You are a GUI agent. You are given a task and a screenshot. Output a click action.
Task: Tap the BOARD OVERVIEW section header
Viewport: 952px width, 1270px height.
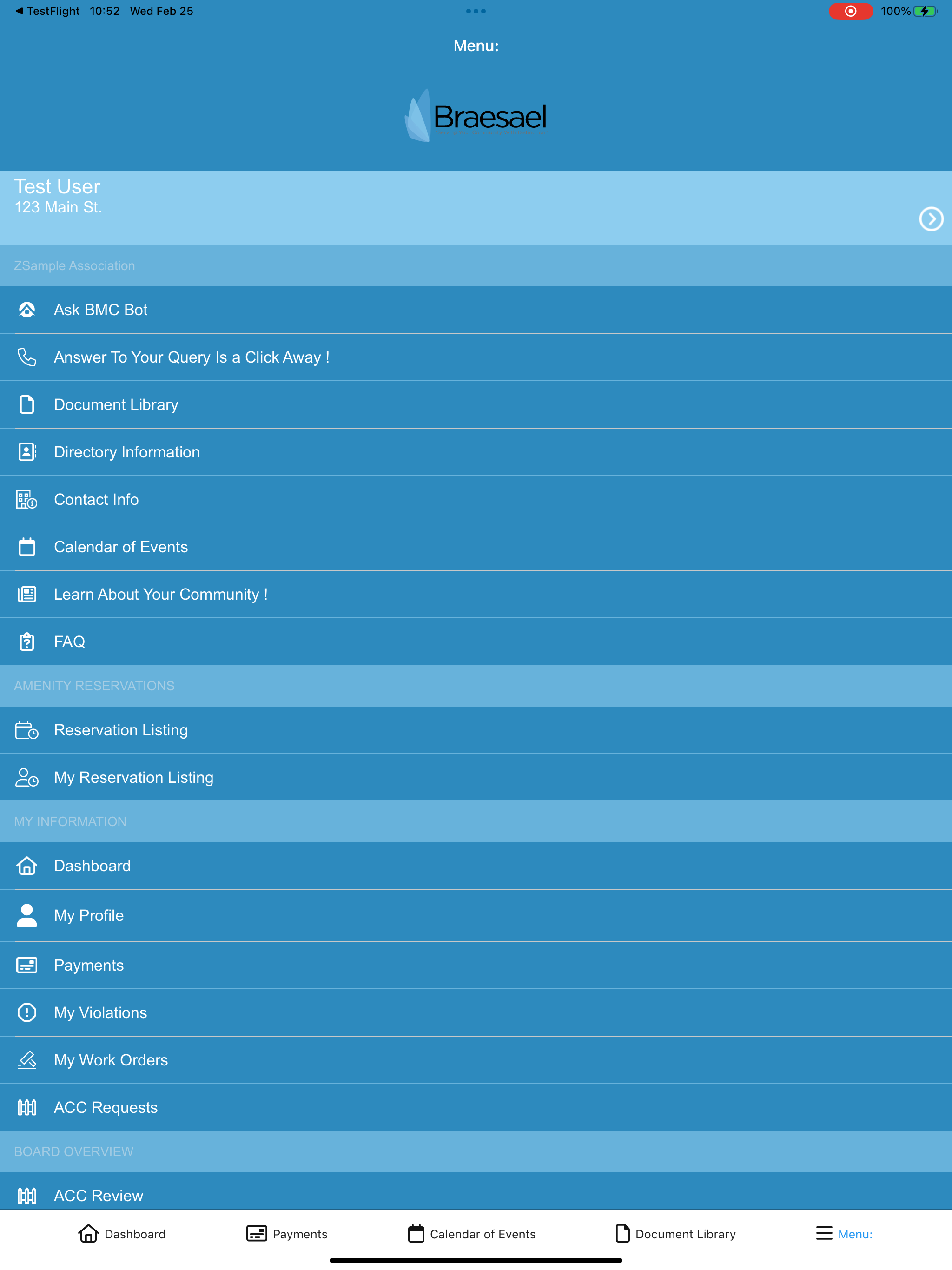[x=476, y=1152]
